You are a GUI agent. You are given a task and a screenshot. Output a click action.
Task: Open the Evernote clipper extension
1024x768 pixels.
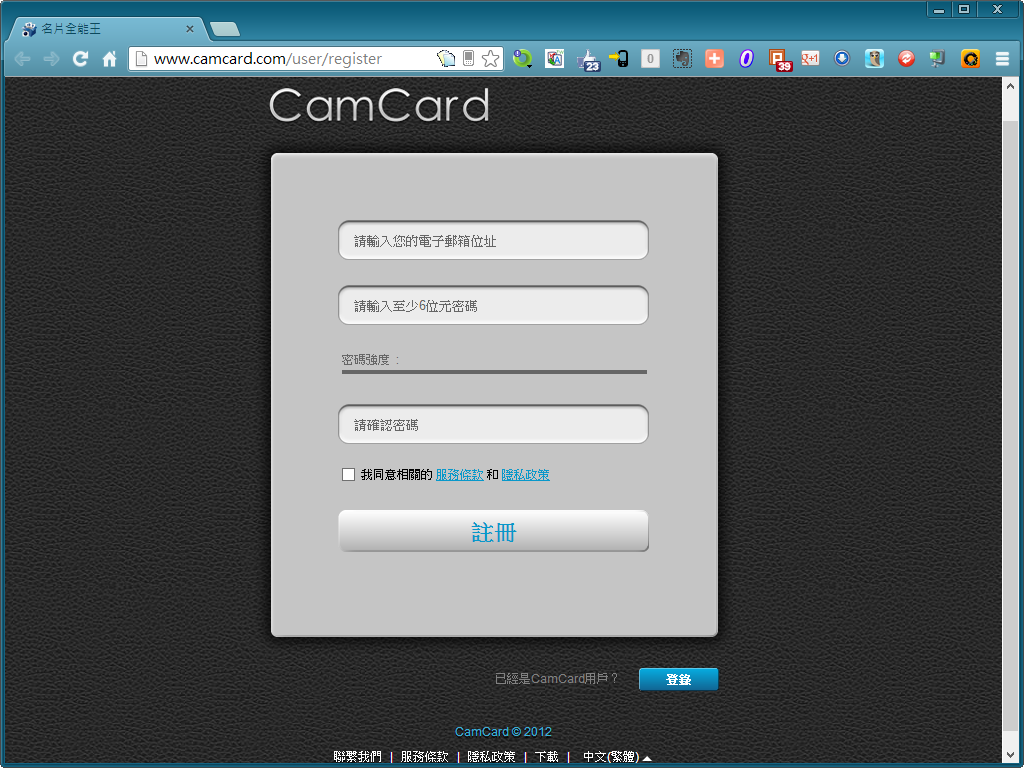tap(682, 59)
